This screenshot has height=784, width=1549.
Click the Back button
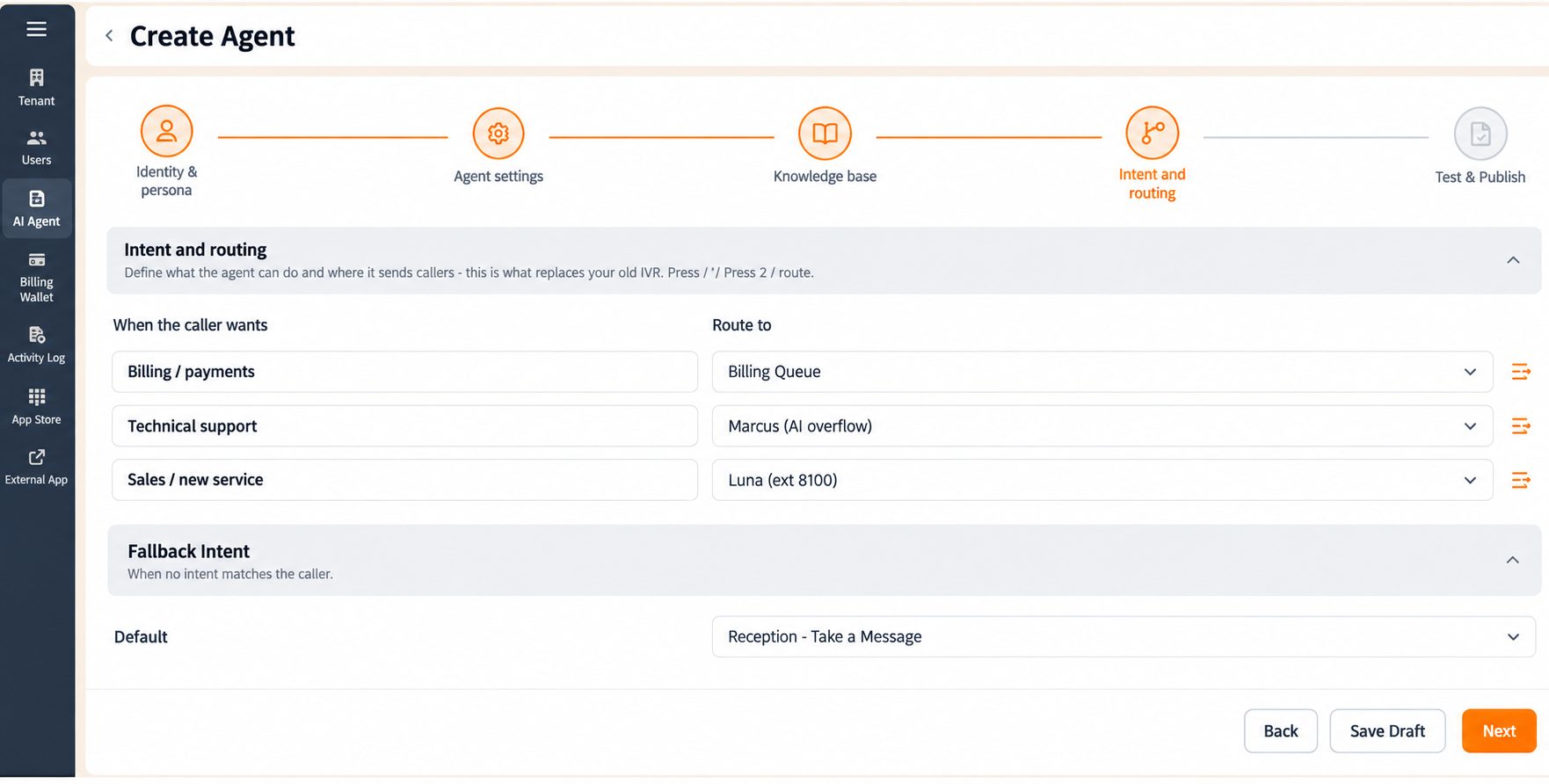[x=1281, y=731]
